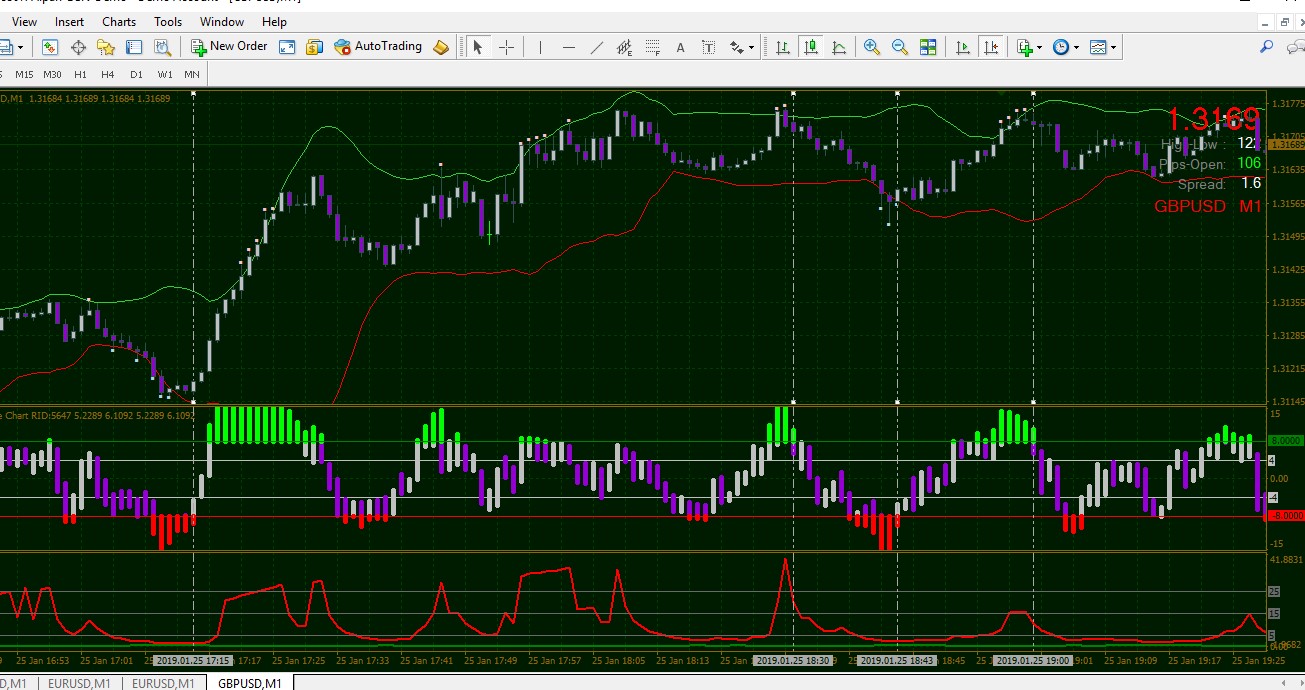Expand the Periods clock dropdown arrow

(1076, 47)
